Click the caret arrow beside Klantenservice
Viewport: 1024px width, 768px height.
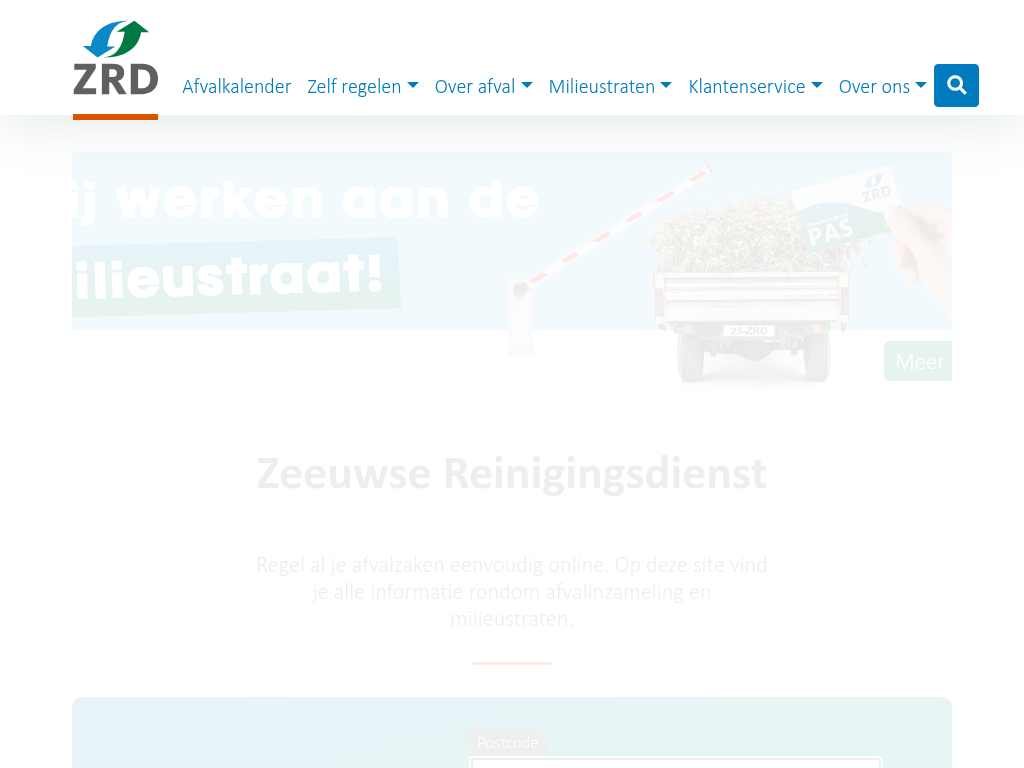[x=817, y=86]
